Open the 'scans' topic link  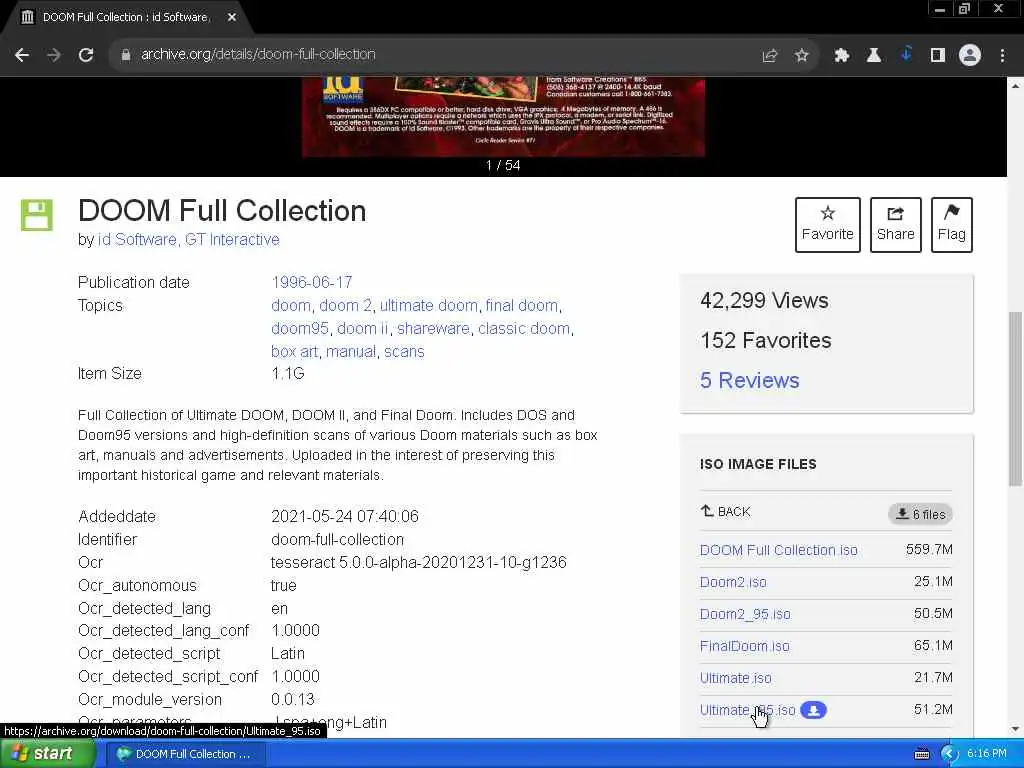click(404, 351)
